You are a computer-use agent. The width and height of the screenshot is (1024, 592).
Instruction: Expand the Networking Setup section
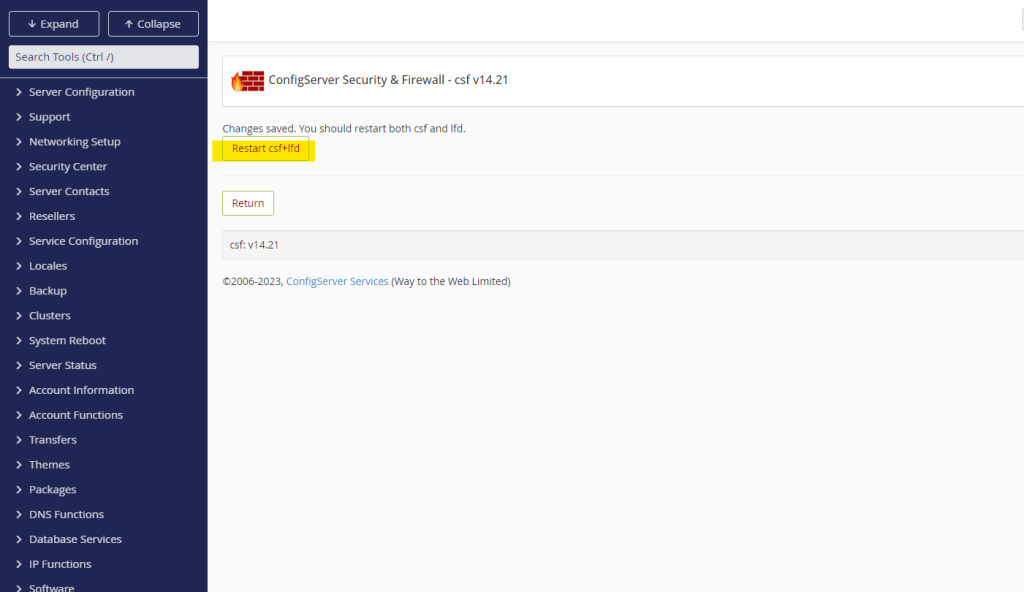pos(74,142)
